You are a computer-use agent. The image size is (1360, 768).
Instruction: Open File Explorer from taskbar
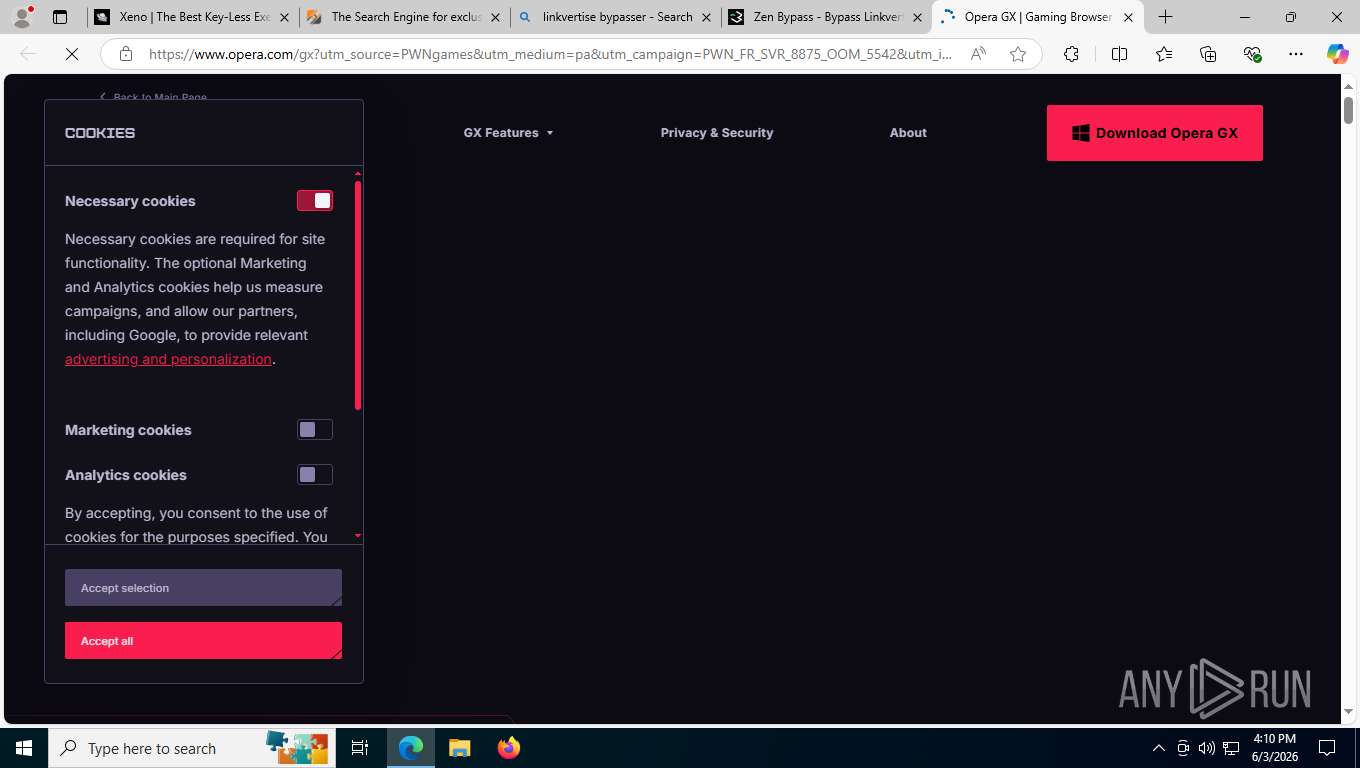point(459,748)
